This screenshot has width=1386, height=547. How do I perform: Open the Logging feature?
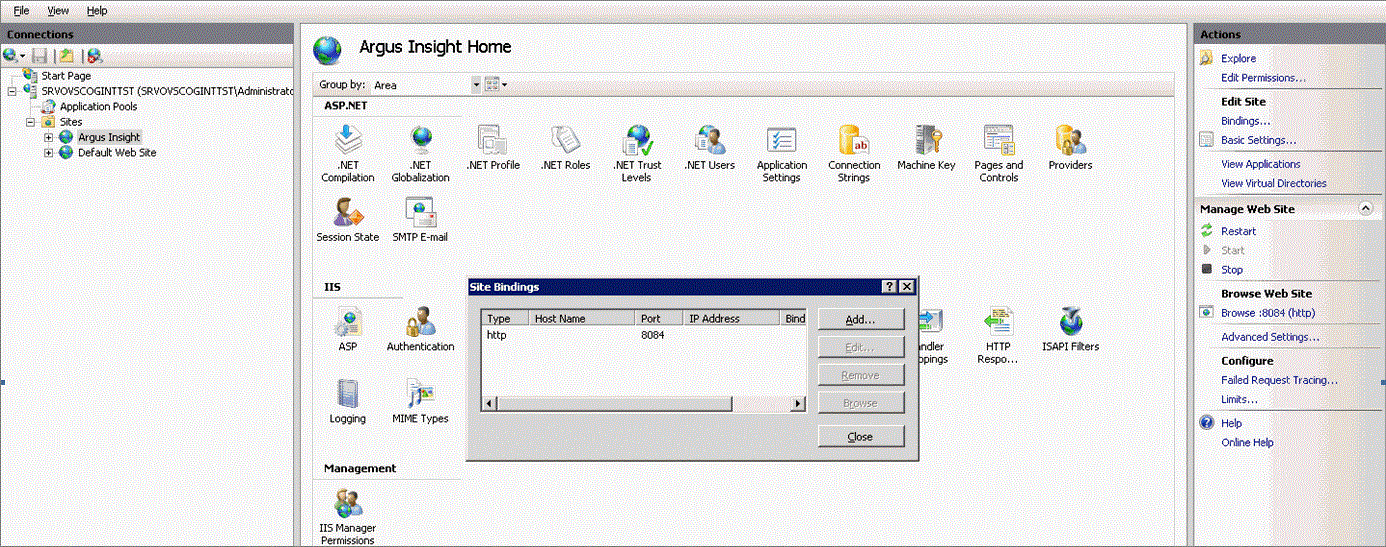(x=347, y=401)
